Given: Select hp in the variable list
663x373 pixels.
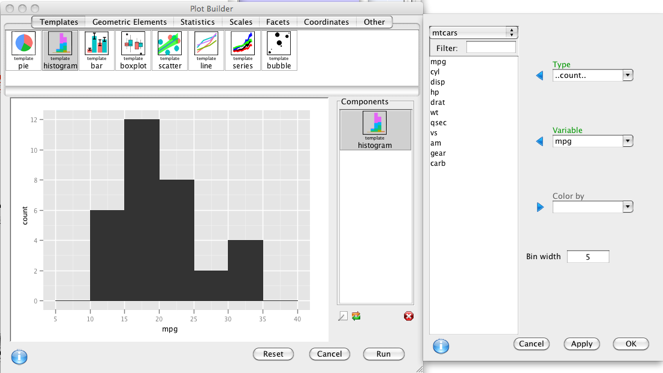Looking at the screenshot, I should point(435,92).
